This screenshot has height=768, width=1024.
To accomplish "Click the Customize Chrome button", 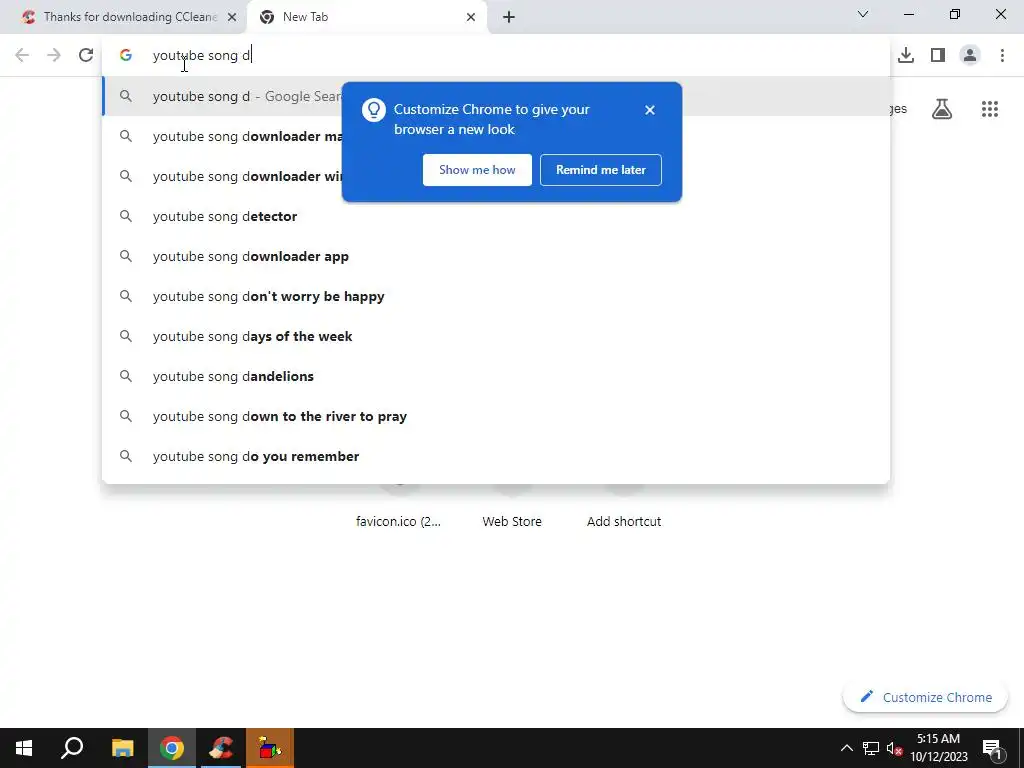I will tap(925, 697).
